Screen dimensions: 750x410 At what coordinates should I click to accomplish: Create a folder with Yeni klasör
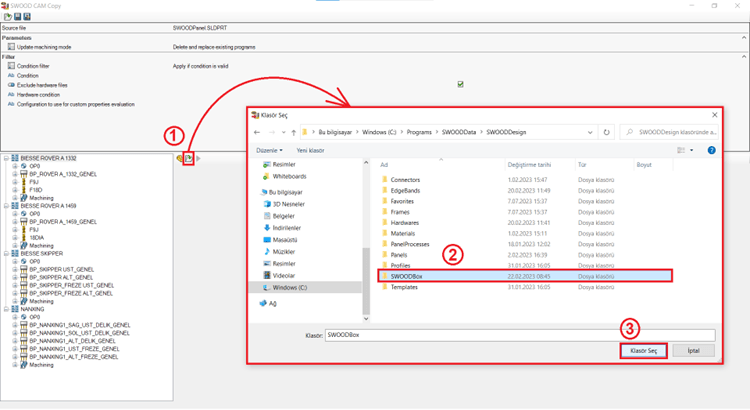[x=310, y=150]
